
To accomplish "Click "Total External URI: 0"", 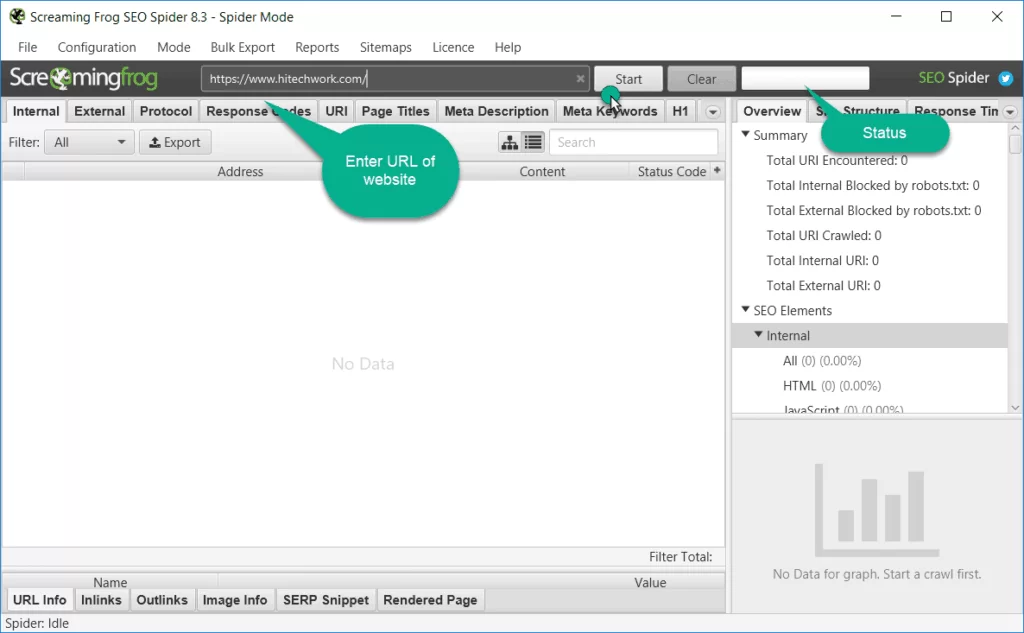I will click(x=823, y=285).
